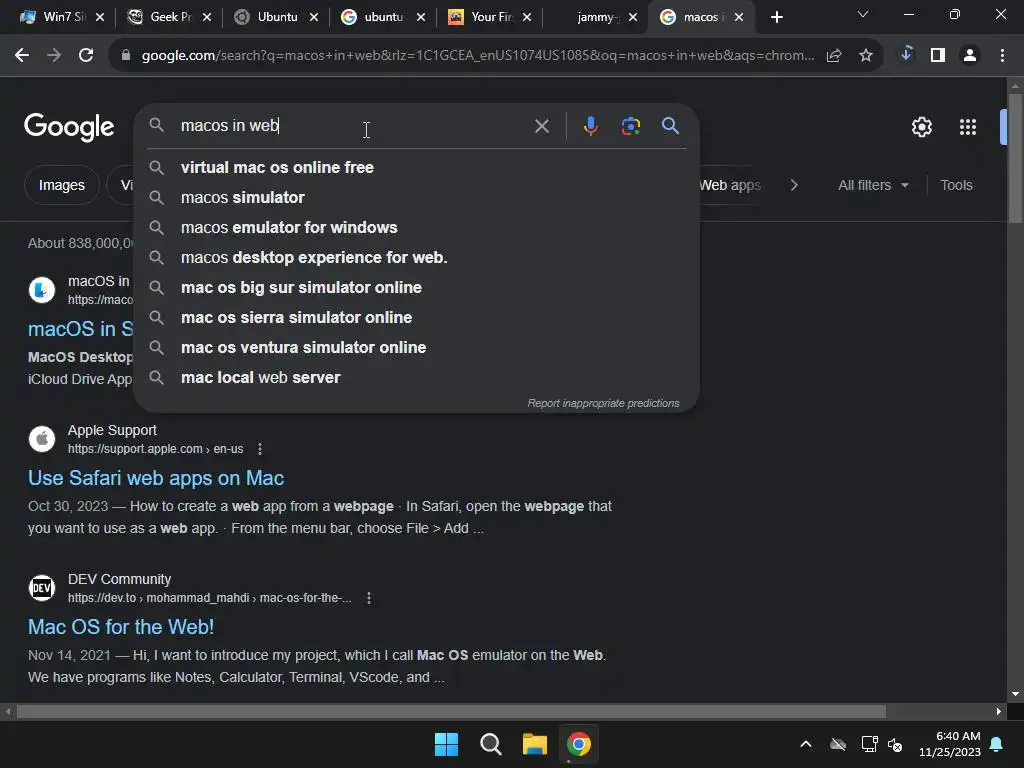1024x768 pixels.
Task: Close the Geek Prank tab
Action: pyautogui.click(x=207, y=18)
